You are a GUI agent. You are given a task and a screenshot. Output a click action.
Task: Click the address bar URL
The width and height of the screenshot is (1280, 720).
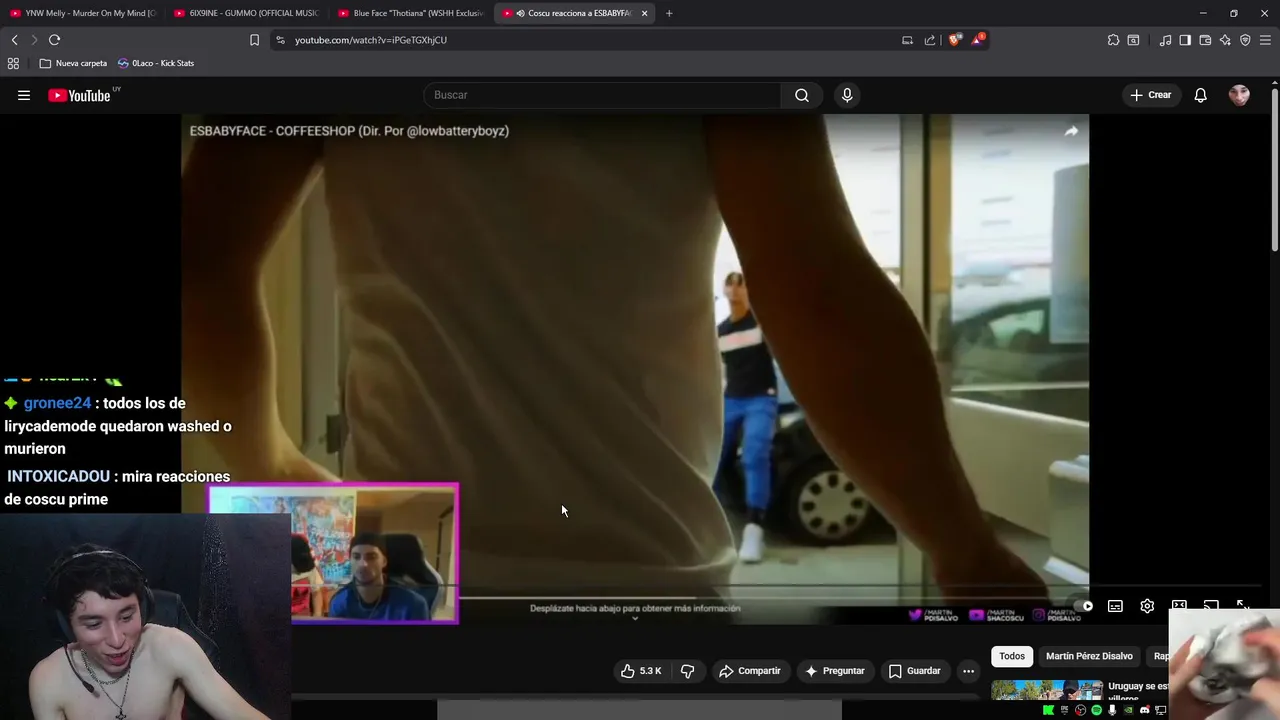(x=371, y=40)
